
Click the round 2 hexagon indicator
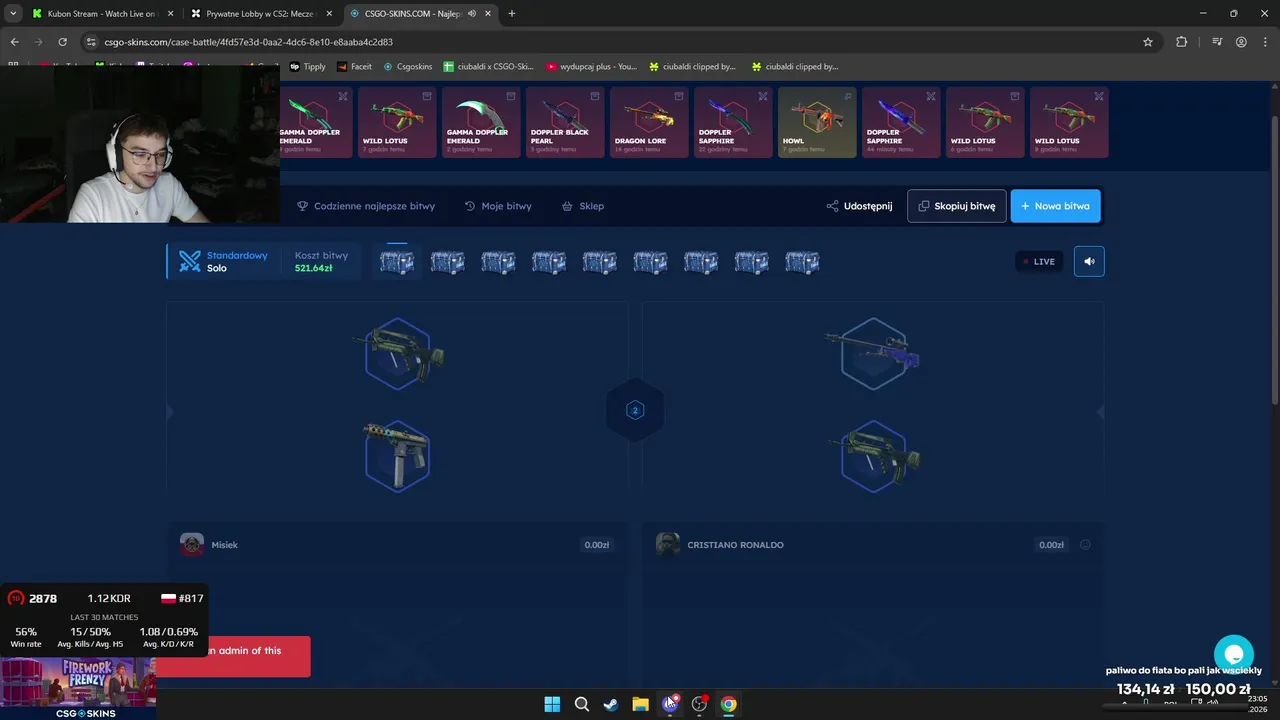pos(634,410)
